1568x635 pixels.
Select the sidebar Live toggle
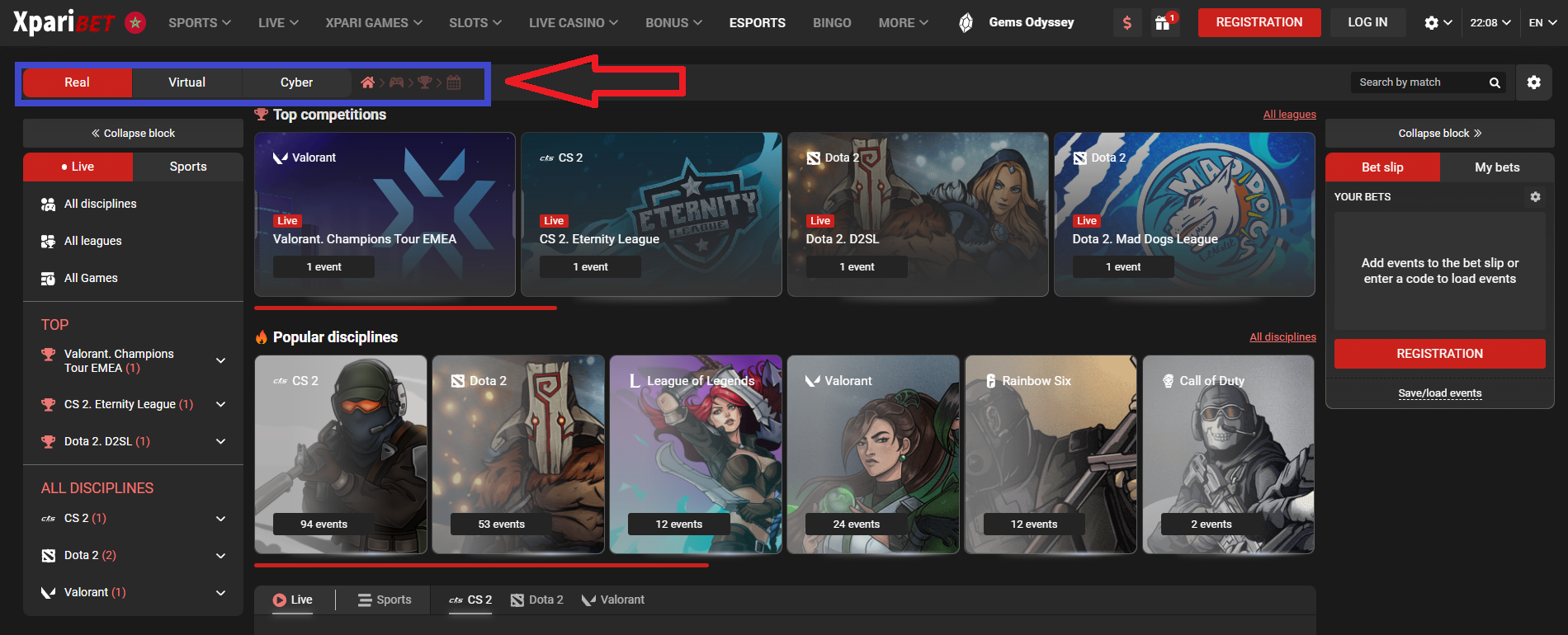point(78,167)
